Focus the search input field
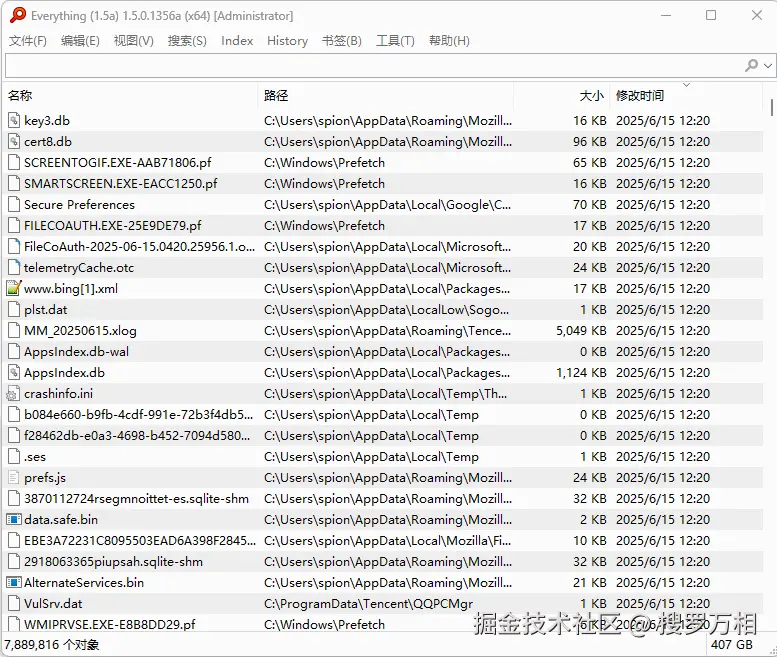The image size is (777, 657). click(374, 65)
